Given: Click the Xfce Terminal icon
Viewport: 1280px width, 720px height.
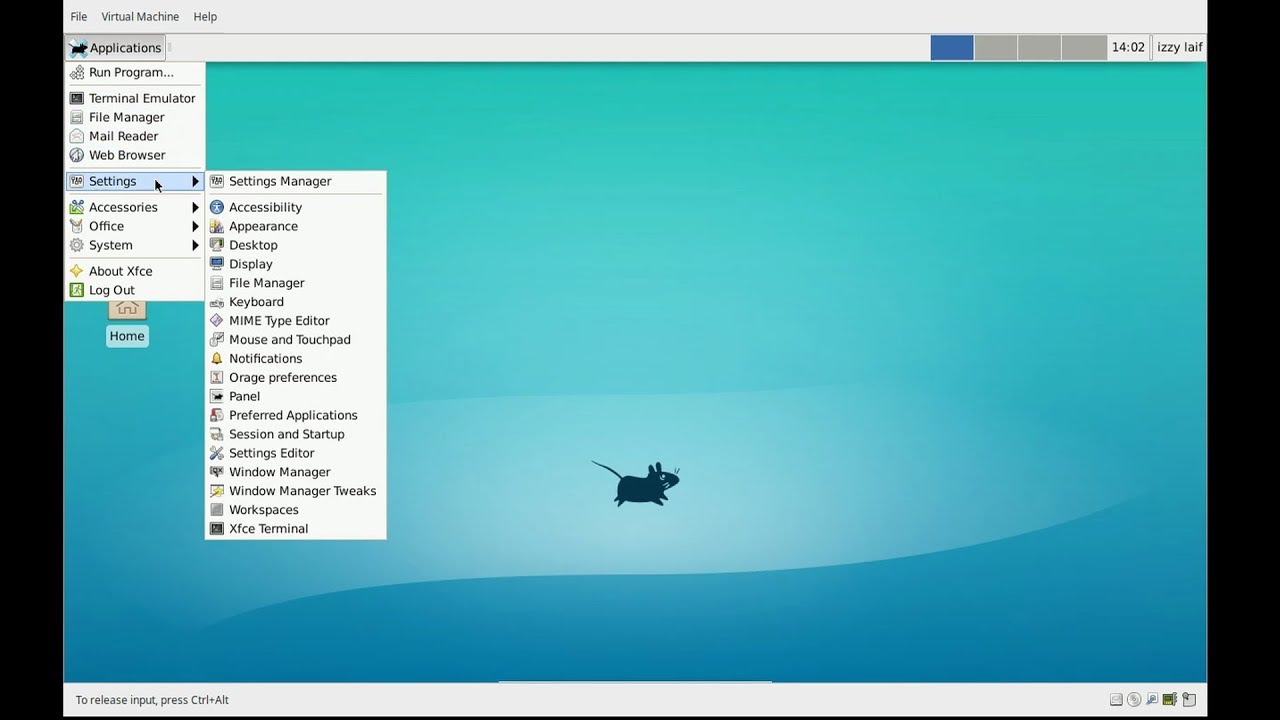Looking at the screenshot, I should tap(217, 529).
